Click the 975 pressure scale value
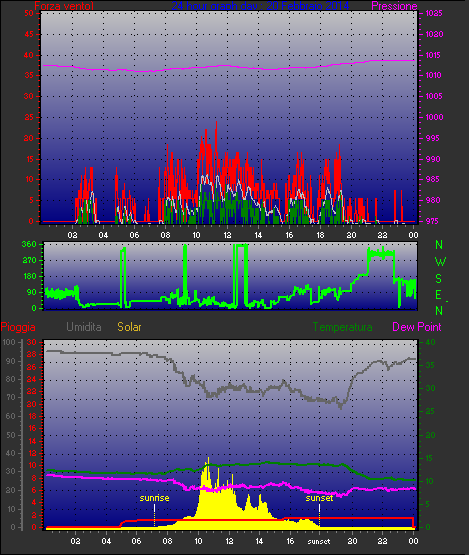The width and height of the screenshot is (469, 555). (x=432, y=221)
